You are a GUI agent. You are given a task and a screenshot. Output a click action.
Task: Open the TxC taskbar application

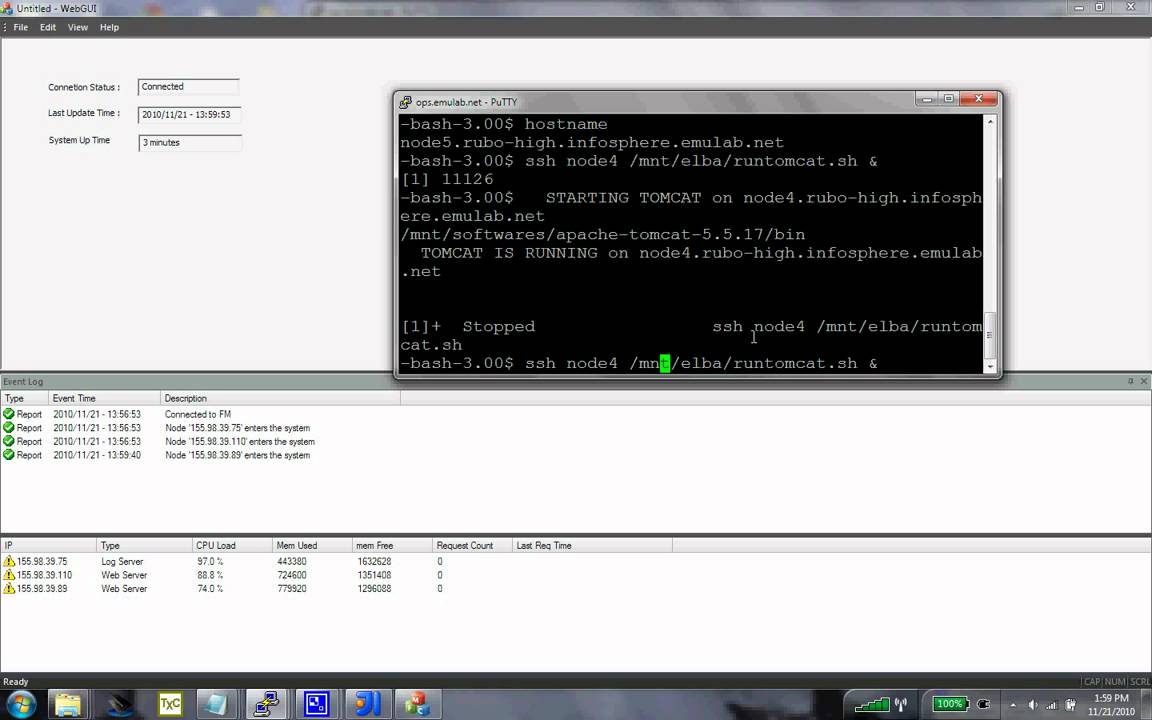click(170, 705)
